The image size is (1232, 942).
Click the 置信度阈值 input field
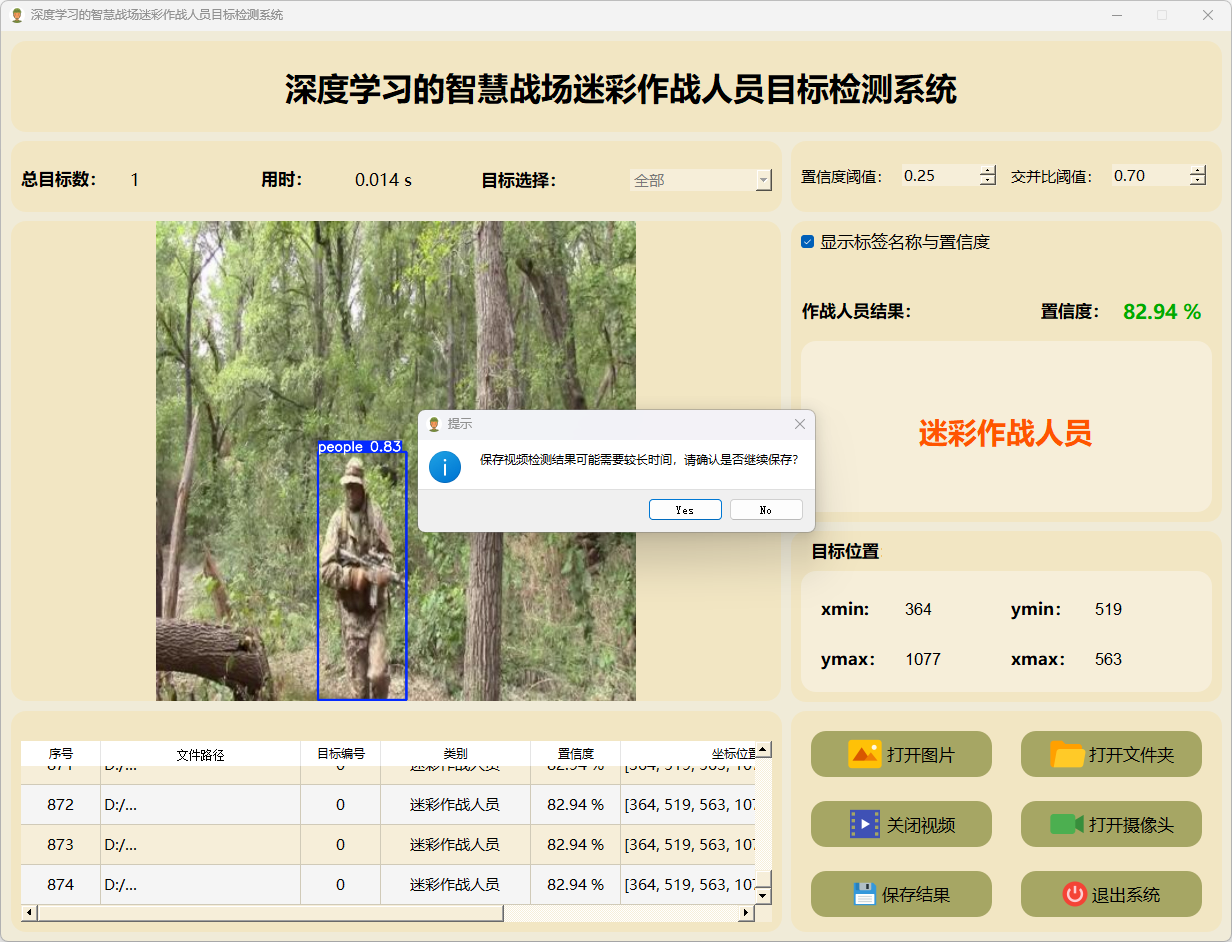coord(938,176)
